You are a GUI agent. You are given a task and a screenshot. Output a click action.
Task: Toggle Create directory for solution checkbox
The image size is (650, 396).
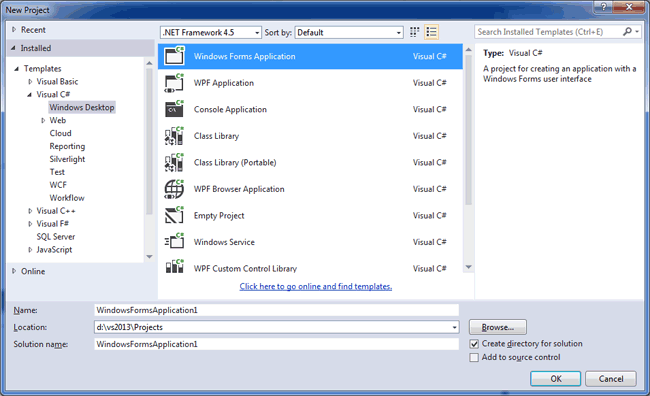[474, 344]
